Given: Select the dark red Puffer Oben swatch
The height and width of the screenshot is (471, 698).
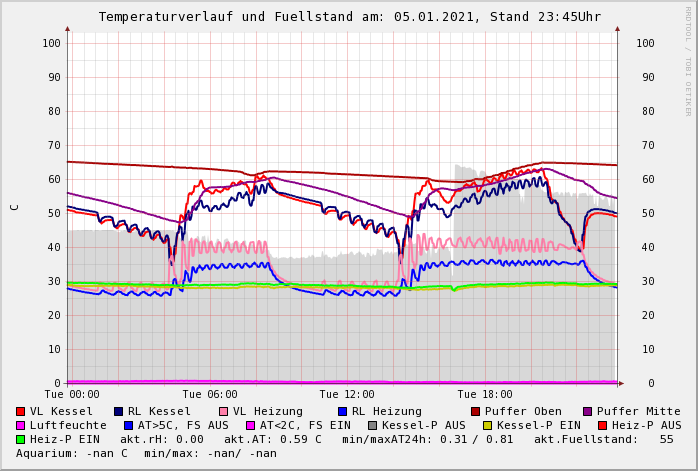Looking at the screenshot, I should (x=476, y=411).
